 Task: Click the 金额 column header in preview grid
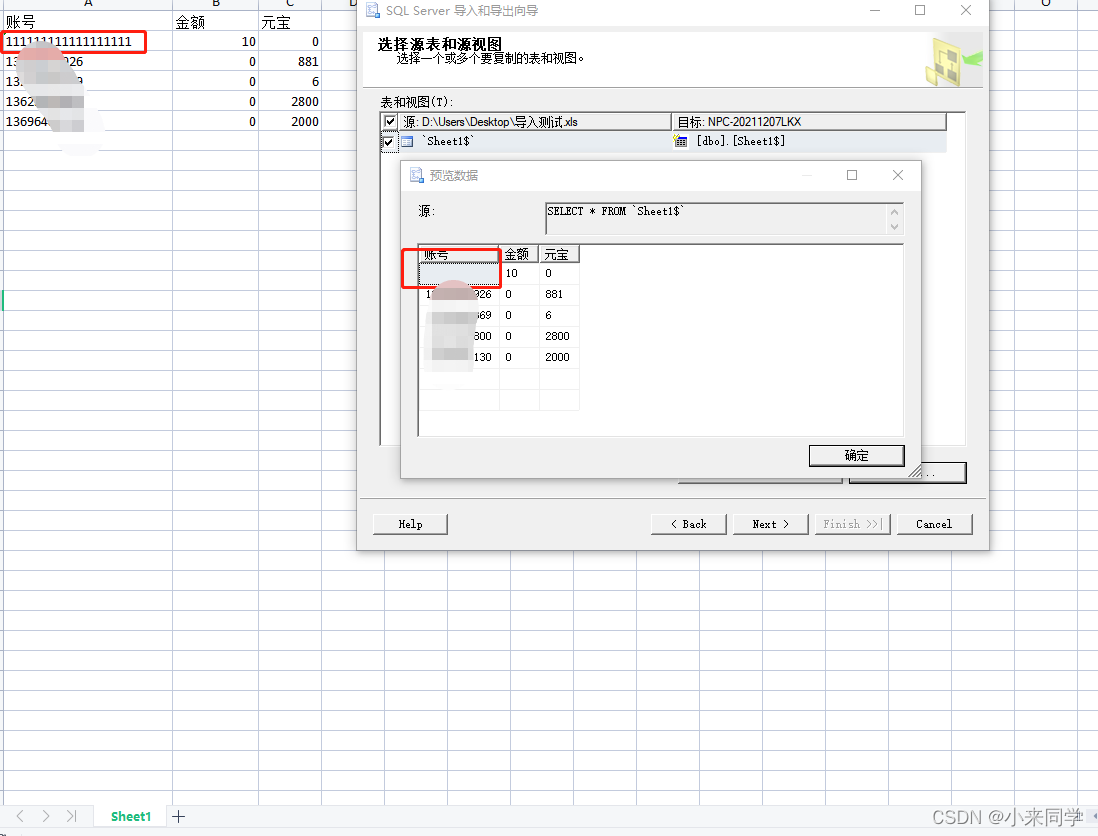tap(519, 254)
